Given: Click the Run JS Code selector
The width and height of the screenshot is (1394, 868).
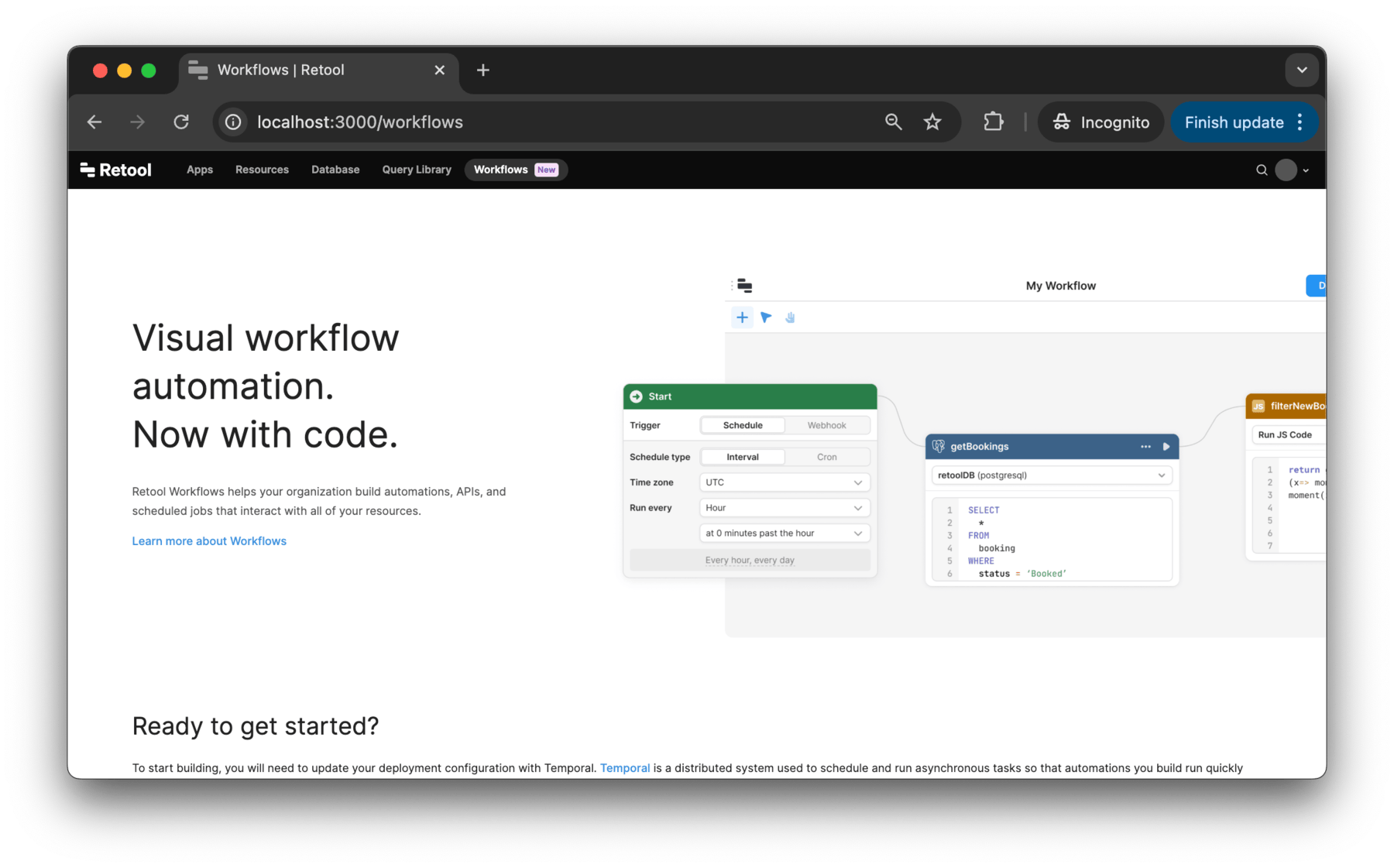Looking at the screenshot, I should [1289, 434].
